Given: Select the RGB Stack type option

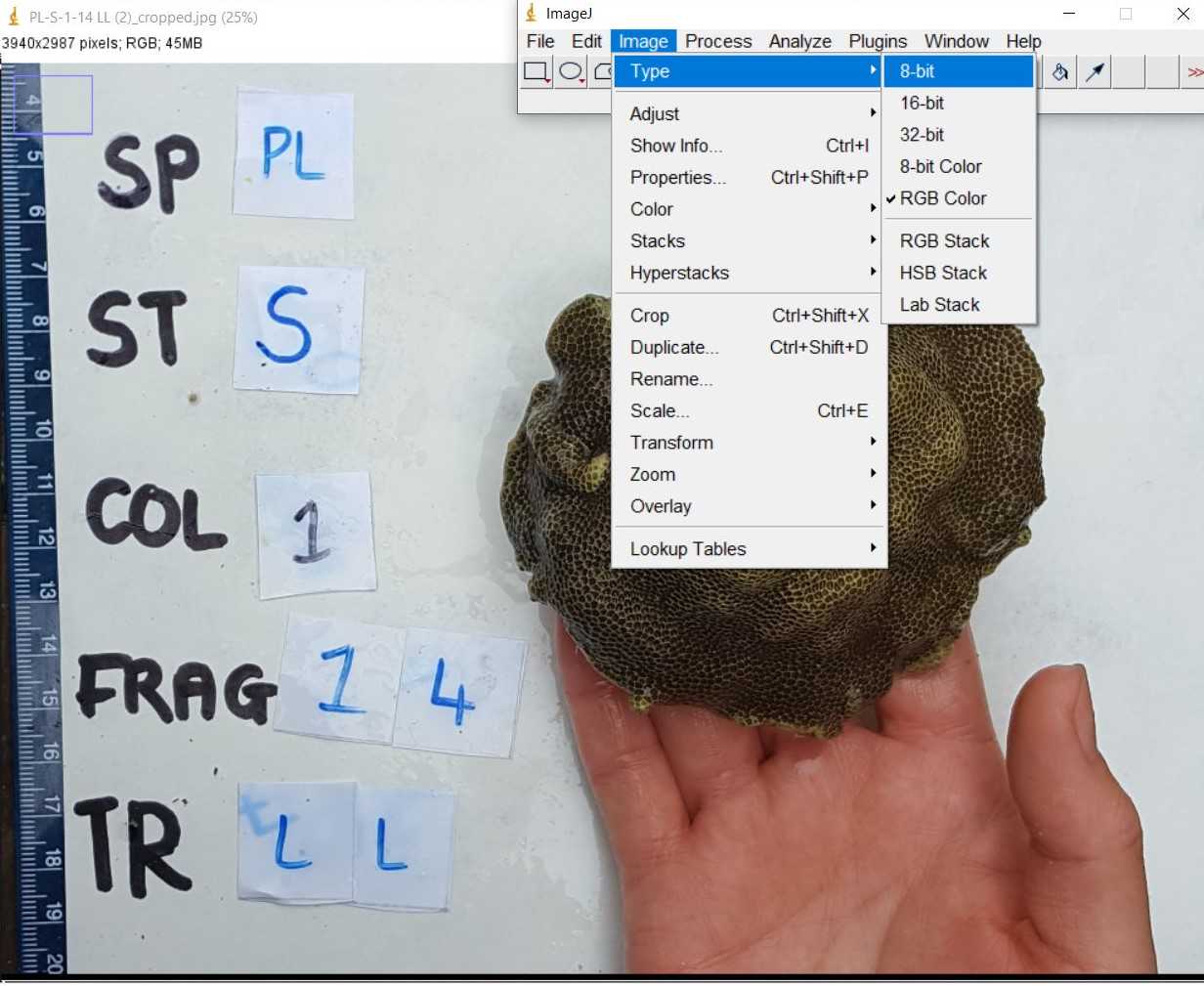Looking at the screenshot, I should click(x=958, y=240).
